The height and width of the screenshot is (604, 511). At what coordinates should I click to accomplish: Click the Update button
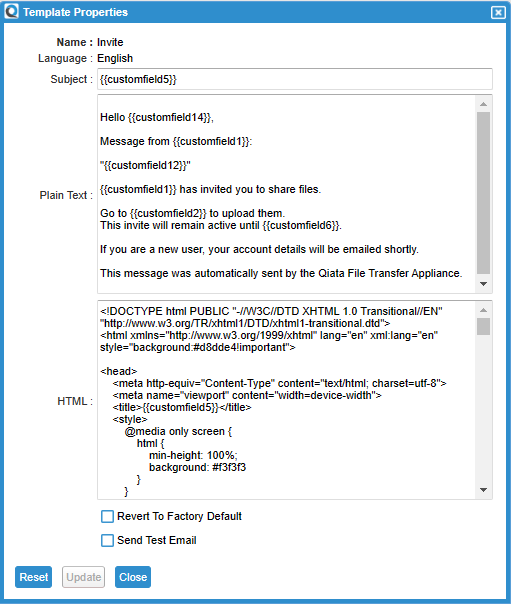click(84, 577)
